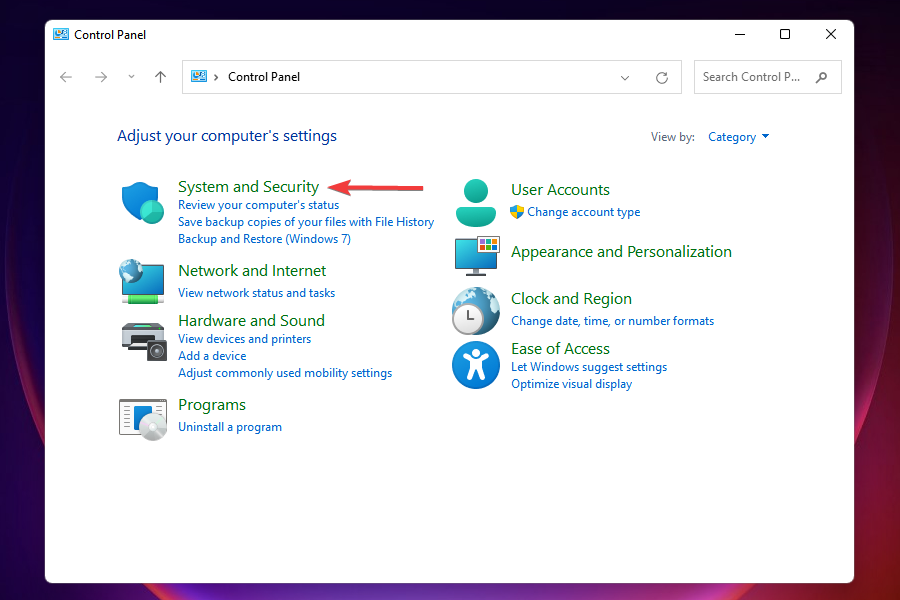Click the User Accounts person icon
This screenshot has height=600, width=900.
(x=476, y=203)
